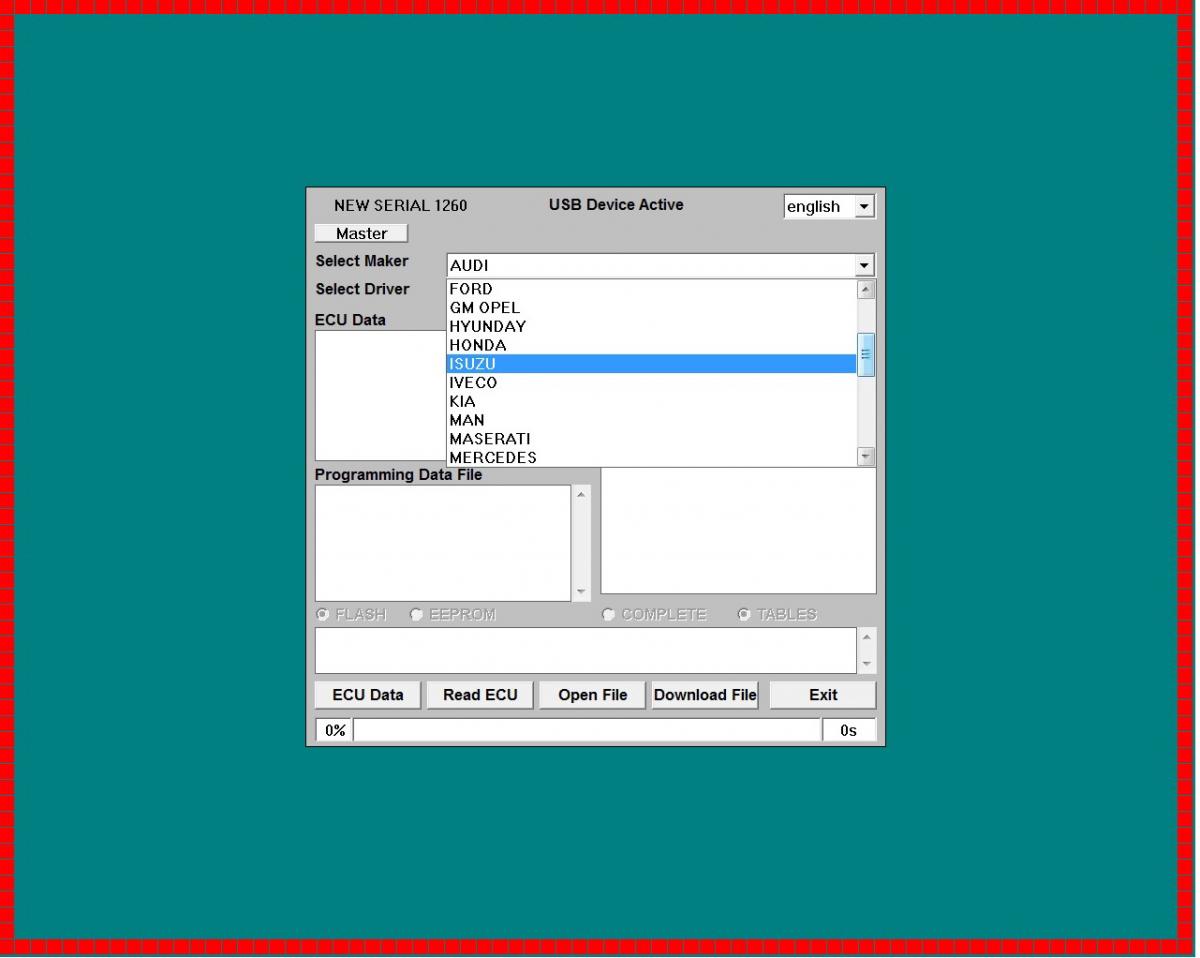Click the Programming Data File scroll-up arrow

582,495
